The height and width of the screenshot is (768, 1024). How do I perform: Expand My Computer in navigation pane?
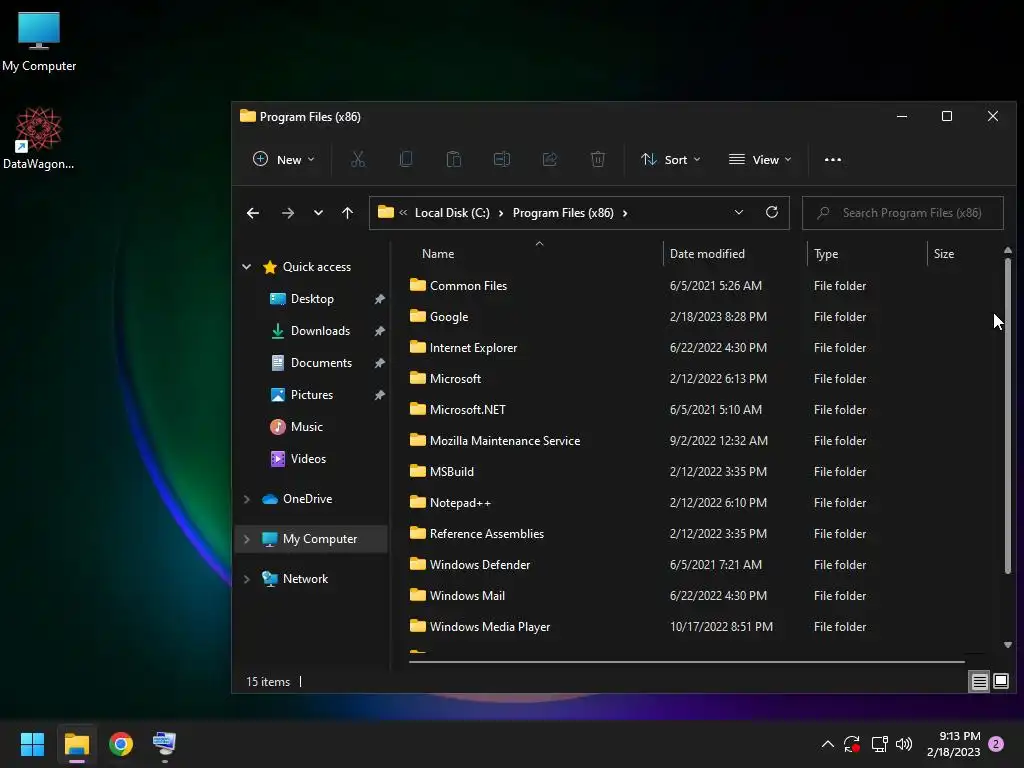coord(246,539)
